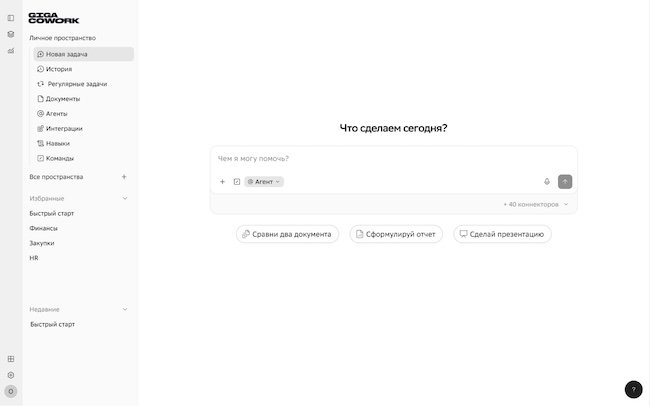
Task: Click the Новая задача chat icon
Action: (x=40, y=54)
